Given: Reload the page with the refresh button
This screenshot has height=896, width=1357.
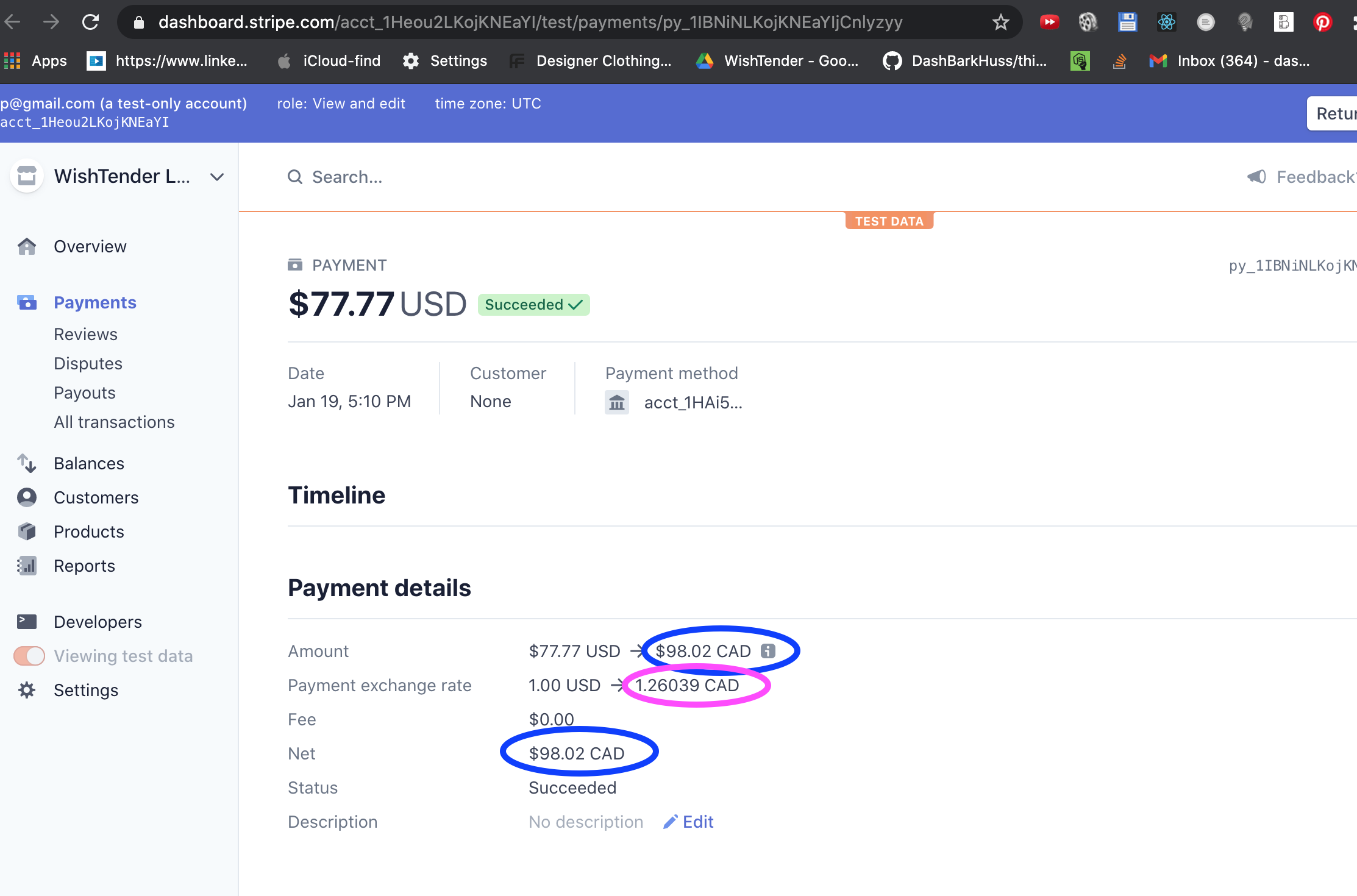Looking at the screenshot, I should [91, 23].
